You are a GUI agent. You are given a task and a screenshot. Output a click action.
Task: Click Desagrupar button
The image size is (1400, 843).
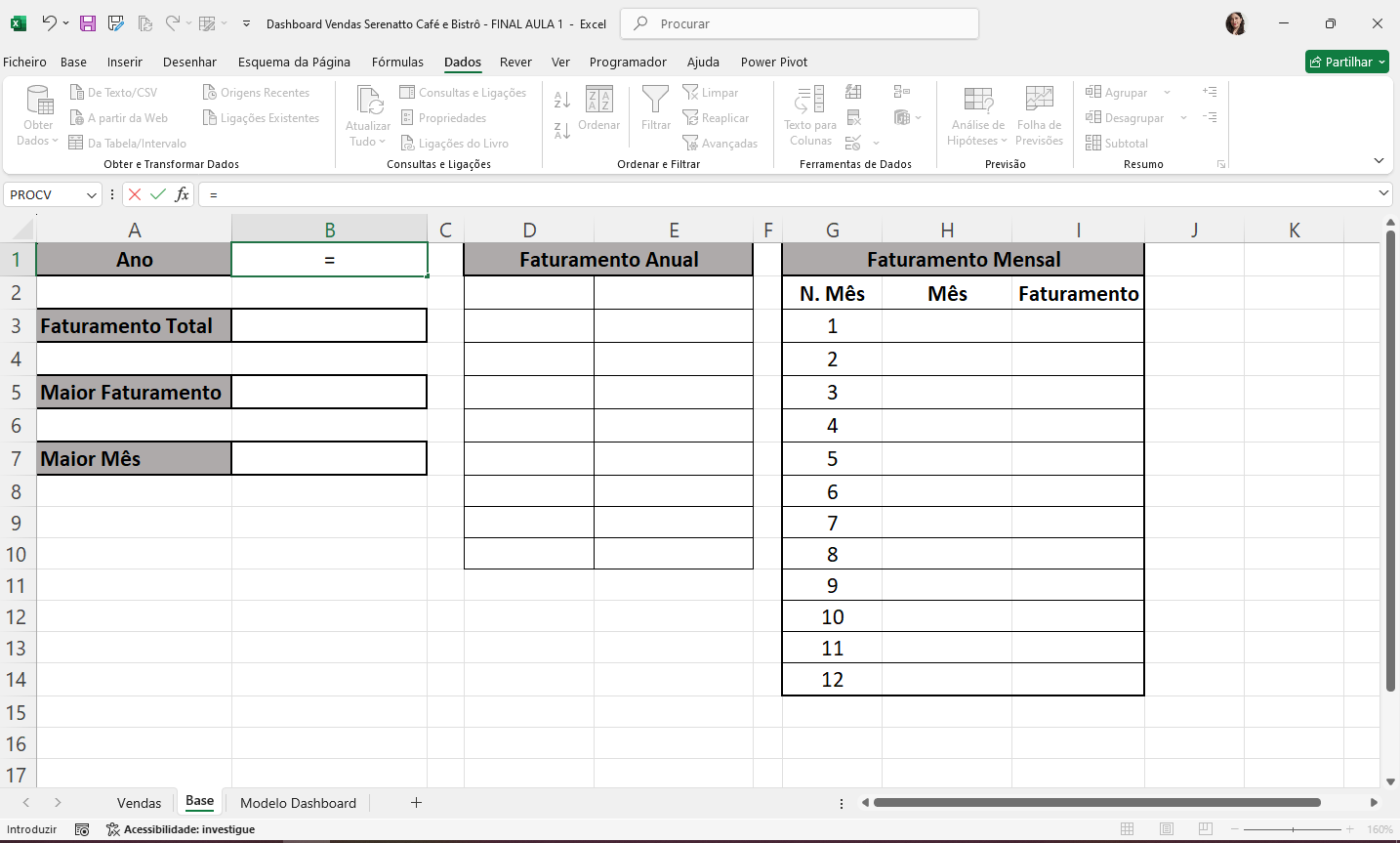1125,118
